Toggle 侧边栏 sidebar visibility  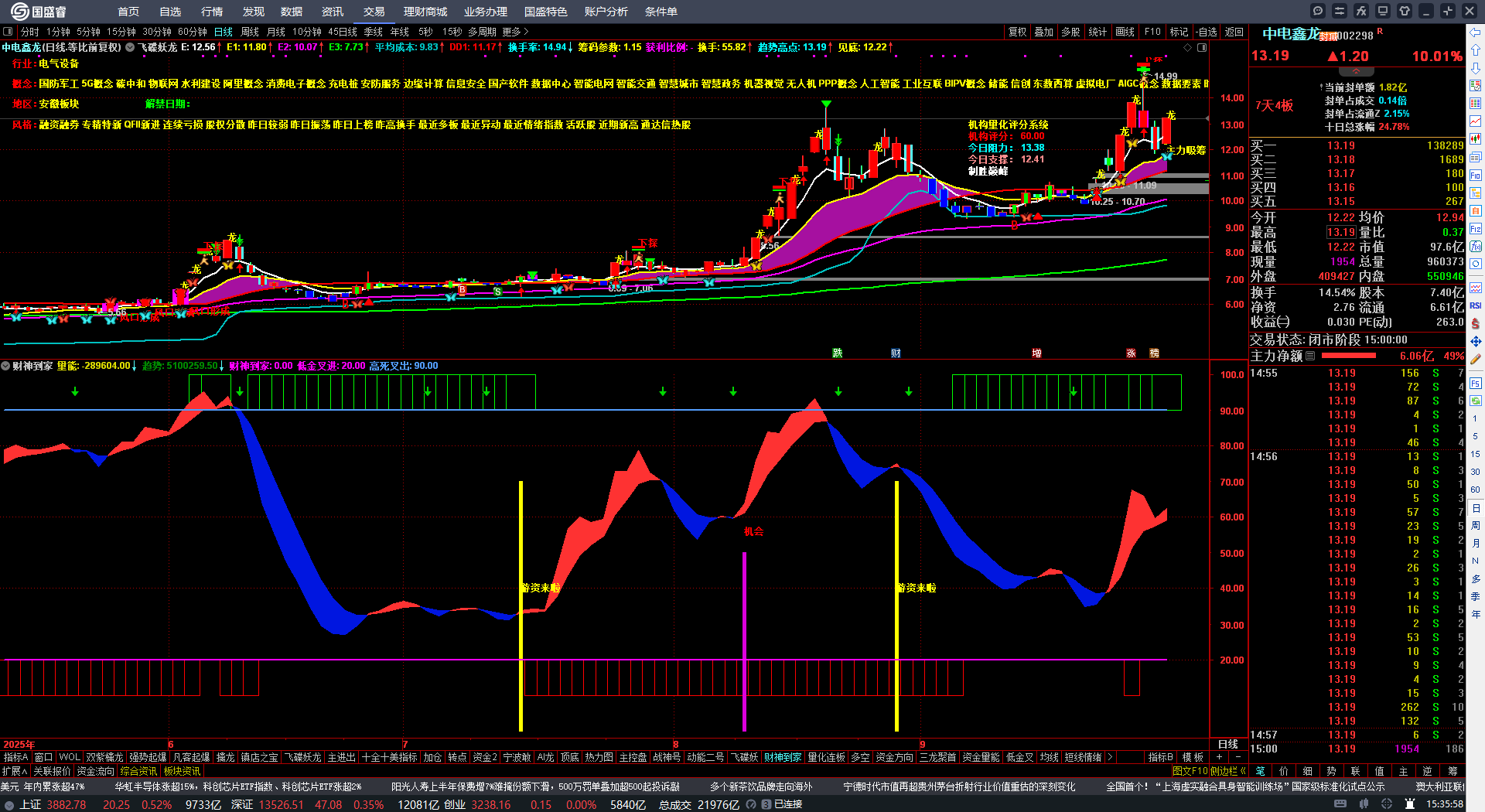coord(1228,771)
